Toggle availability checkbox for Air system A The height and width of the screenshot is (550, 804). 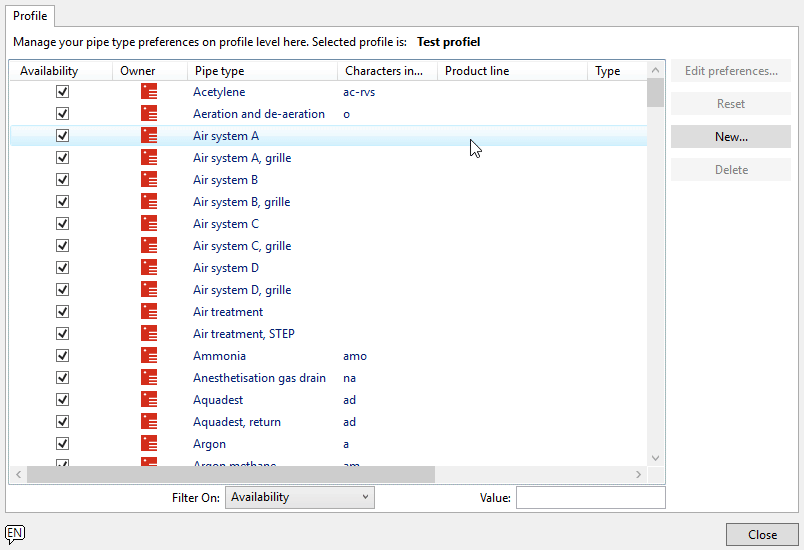tap(63, 136)
